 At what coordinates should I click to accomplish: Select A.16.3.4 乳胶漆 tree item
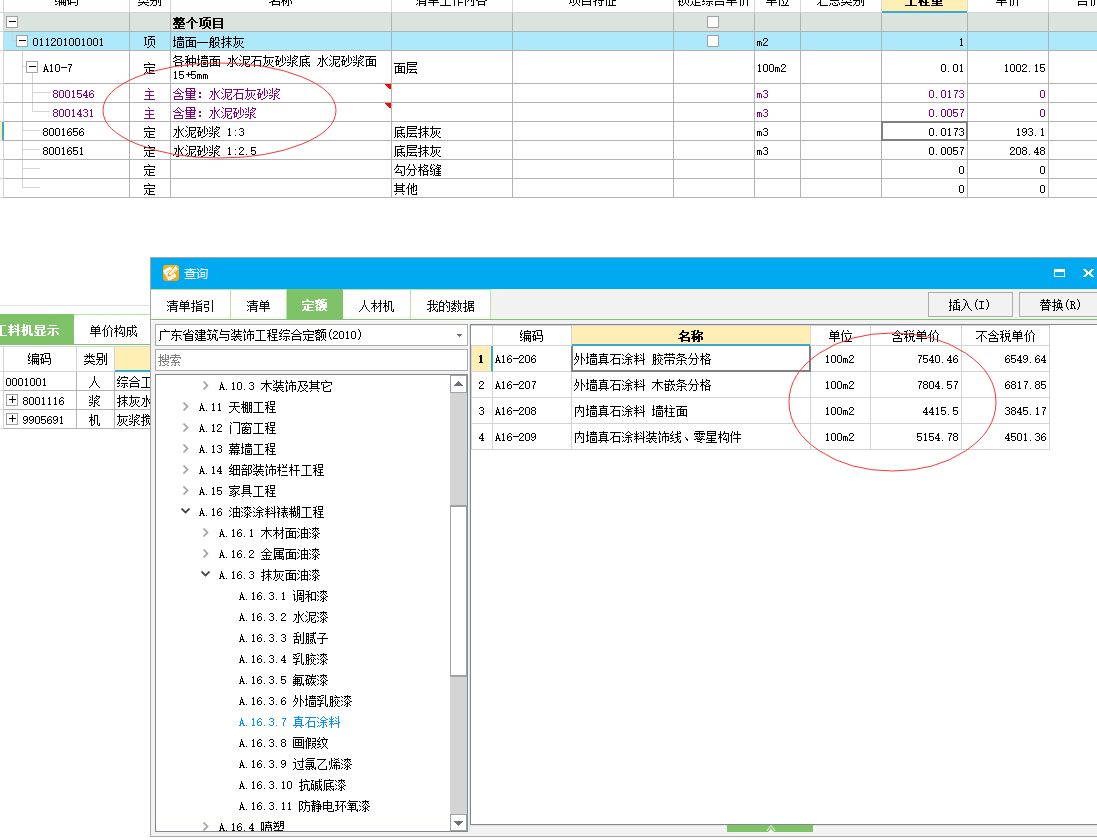point(283,659)
